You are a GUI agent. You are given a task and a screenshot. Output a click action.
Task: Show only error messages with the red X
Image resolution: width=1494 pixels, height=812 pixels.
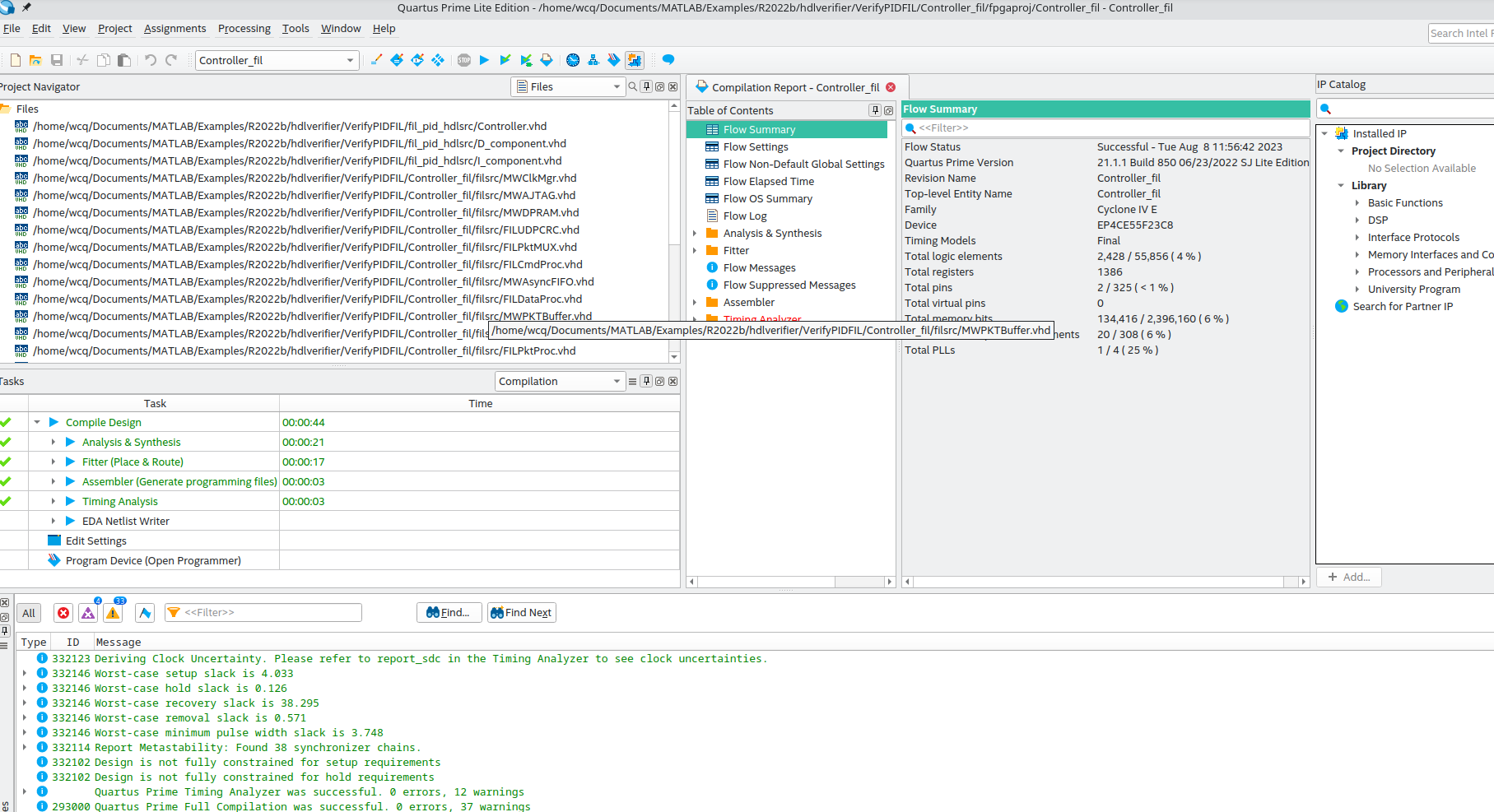[63, 613]
